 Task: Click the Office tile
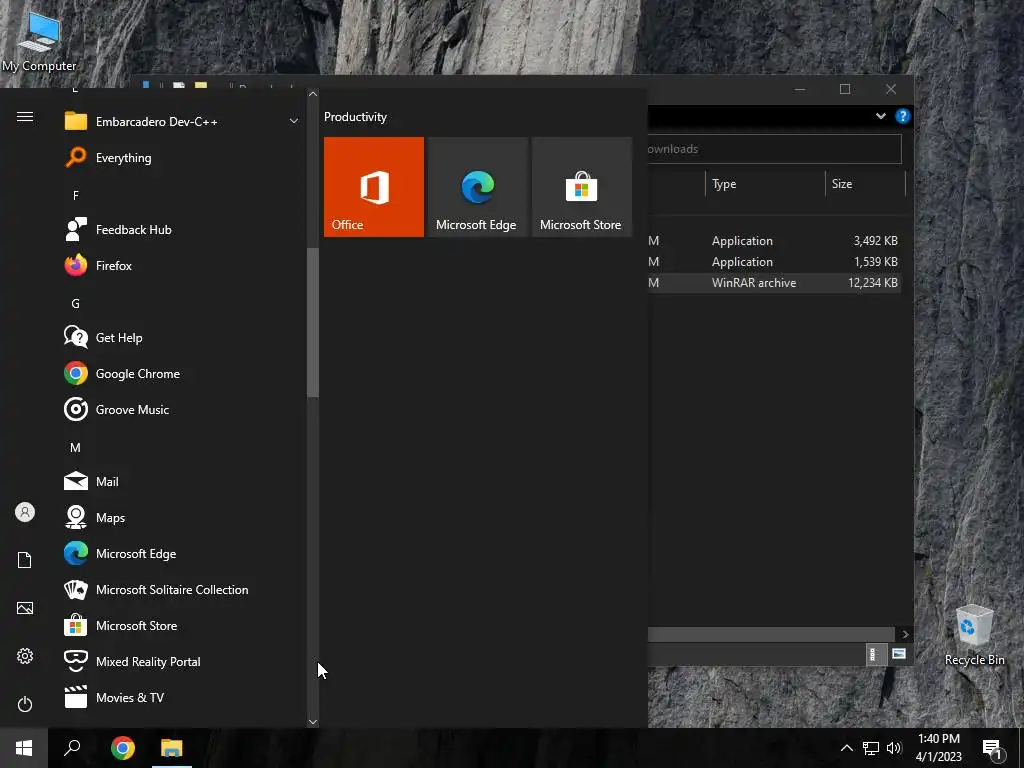374,187
